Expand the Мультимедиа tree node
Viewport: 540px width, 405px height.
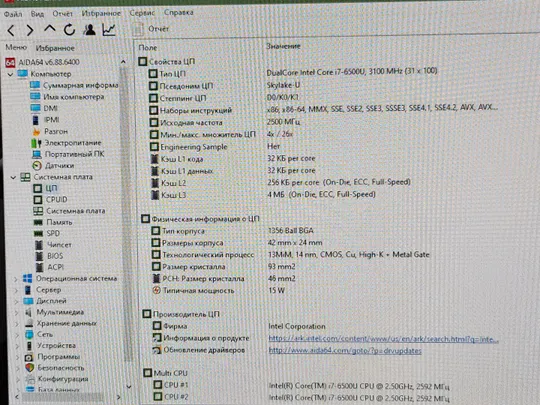(x=17, y=313)
